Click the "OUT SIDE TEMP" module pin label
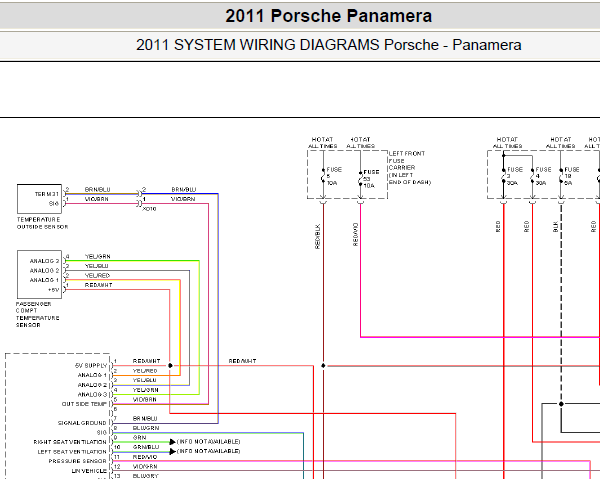This screenshot has width=600, height=479. click(84, 404)
